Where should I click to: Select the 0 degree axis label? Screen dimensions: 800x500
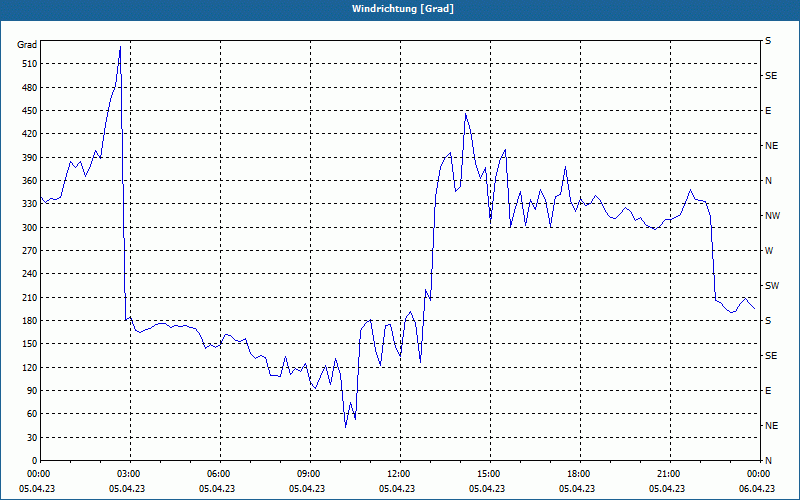click(34, 460)
